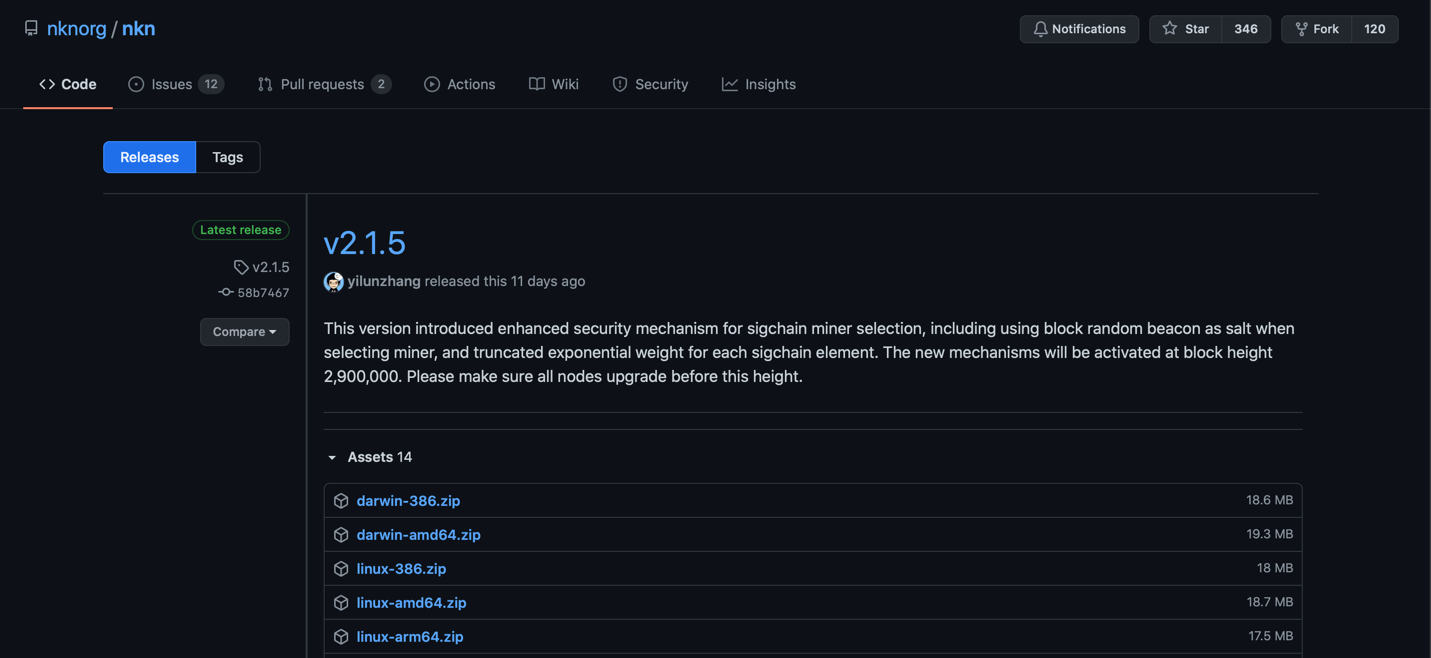
Task: Click the 18 MB file size
Action: point(1275,568)
